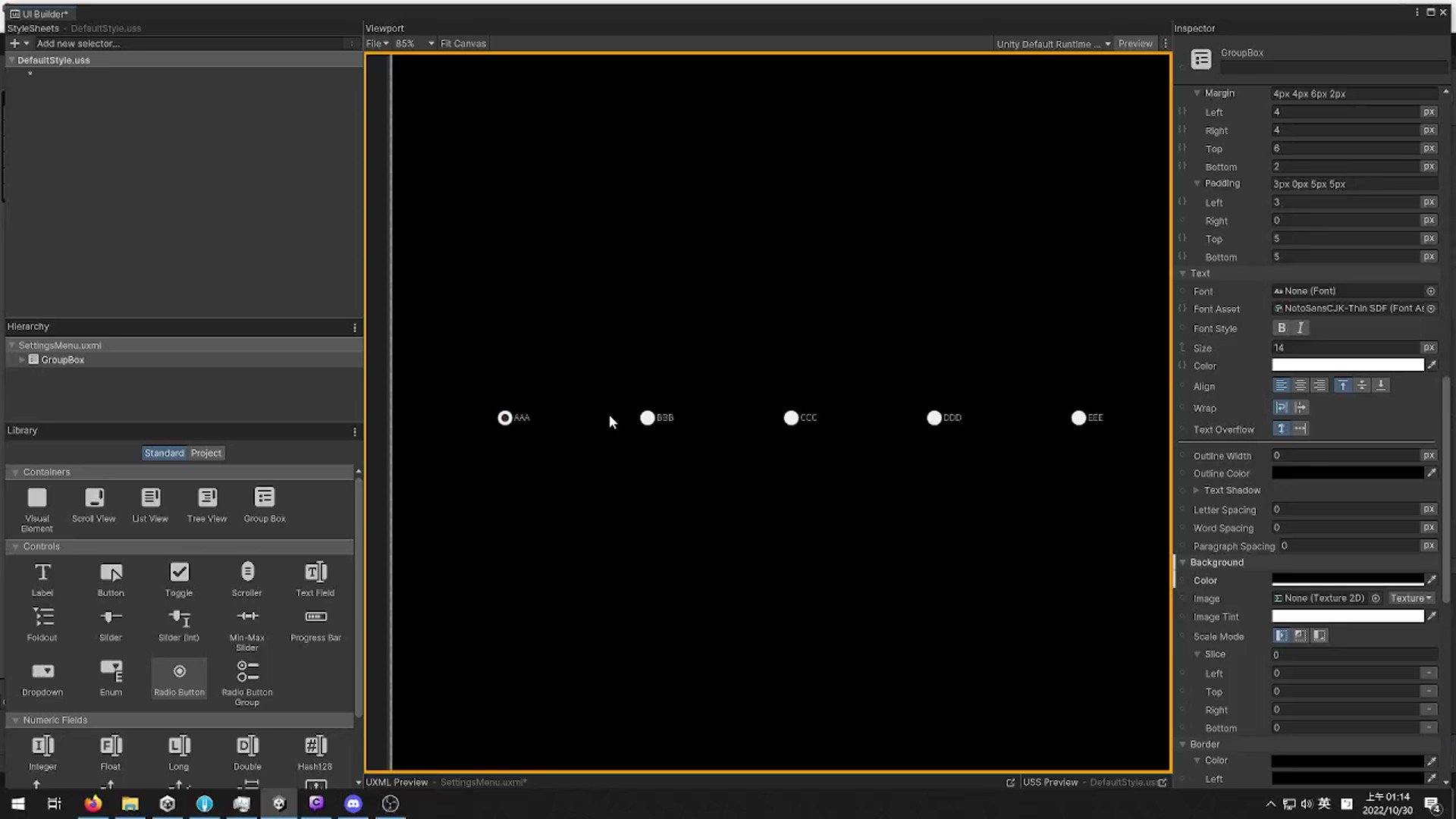Click the Fit Canvas button
This screenshot has height=819, width=1456.
point(463,44)
